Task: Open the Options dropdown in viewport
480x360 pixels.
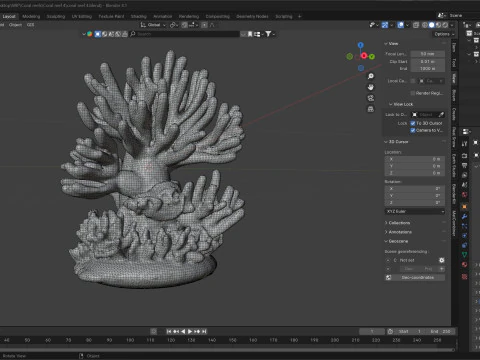Action: (x=444, y=34)
